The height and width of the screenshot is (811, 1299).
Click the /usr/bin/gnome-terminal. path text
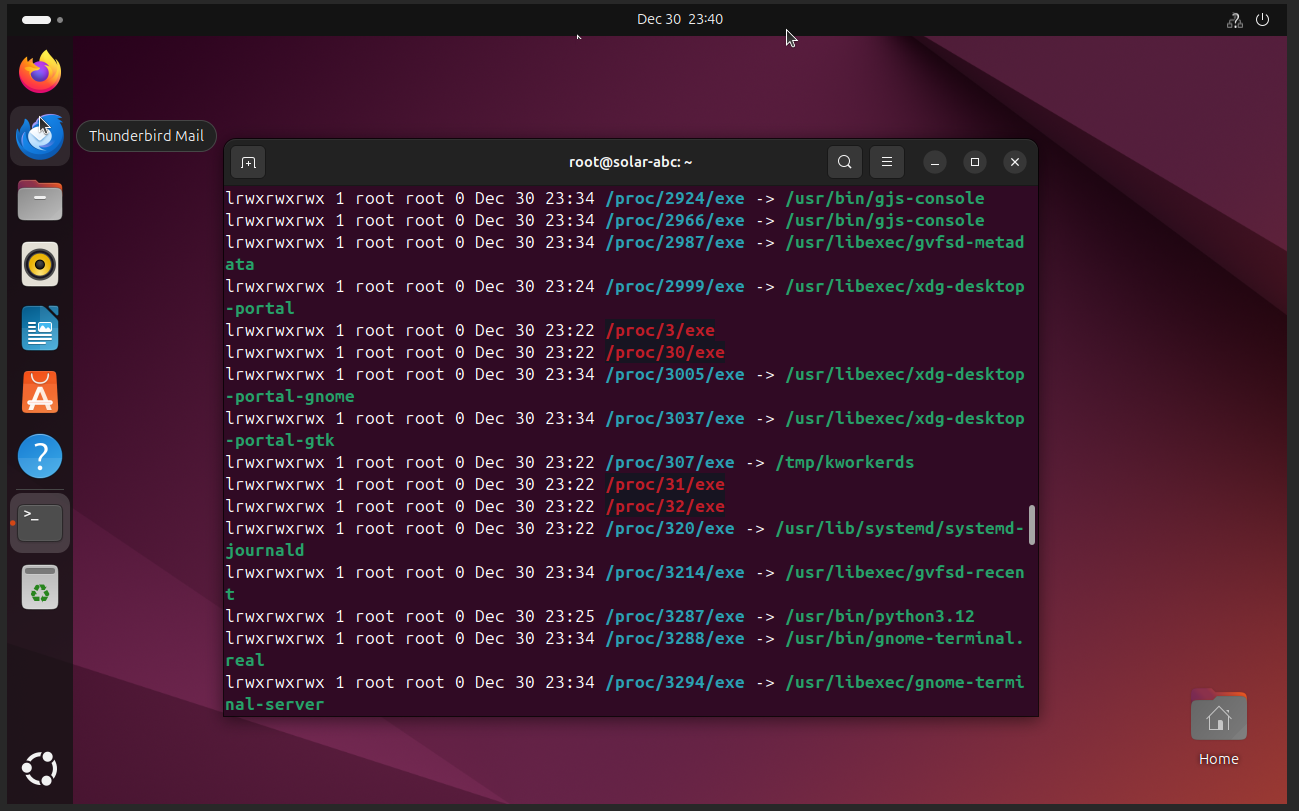tap(905, 638)
